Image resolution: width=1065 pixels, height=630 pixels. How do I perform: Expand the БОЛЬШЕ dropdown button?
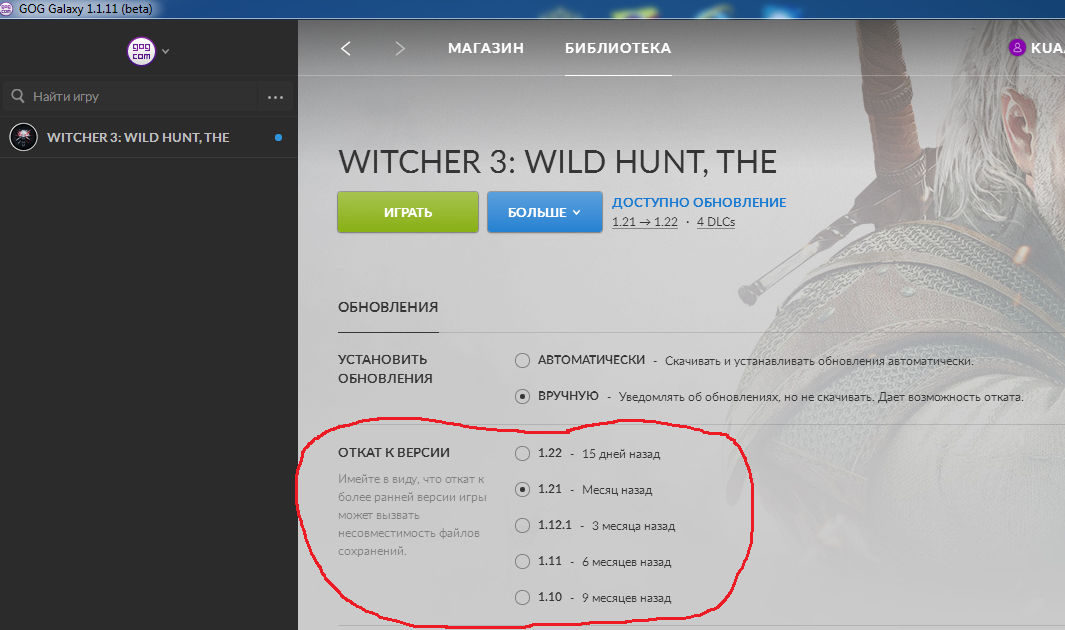545,212
